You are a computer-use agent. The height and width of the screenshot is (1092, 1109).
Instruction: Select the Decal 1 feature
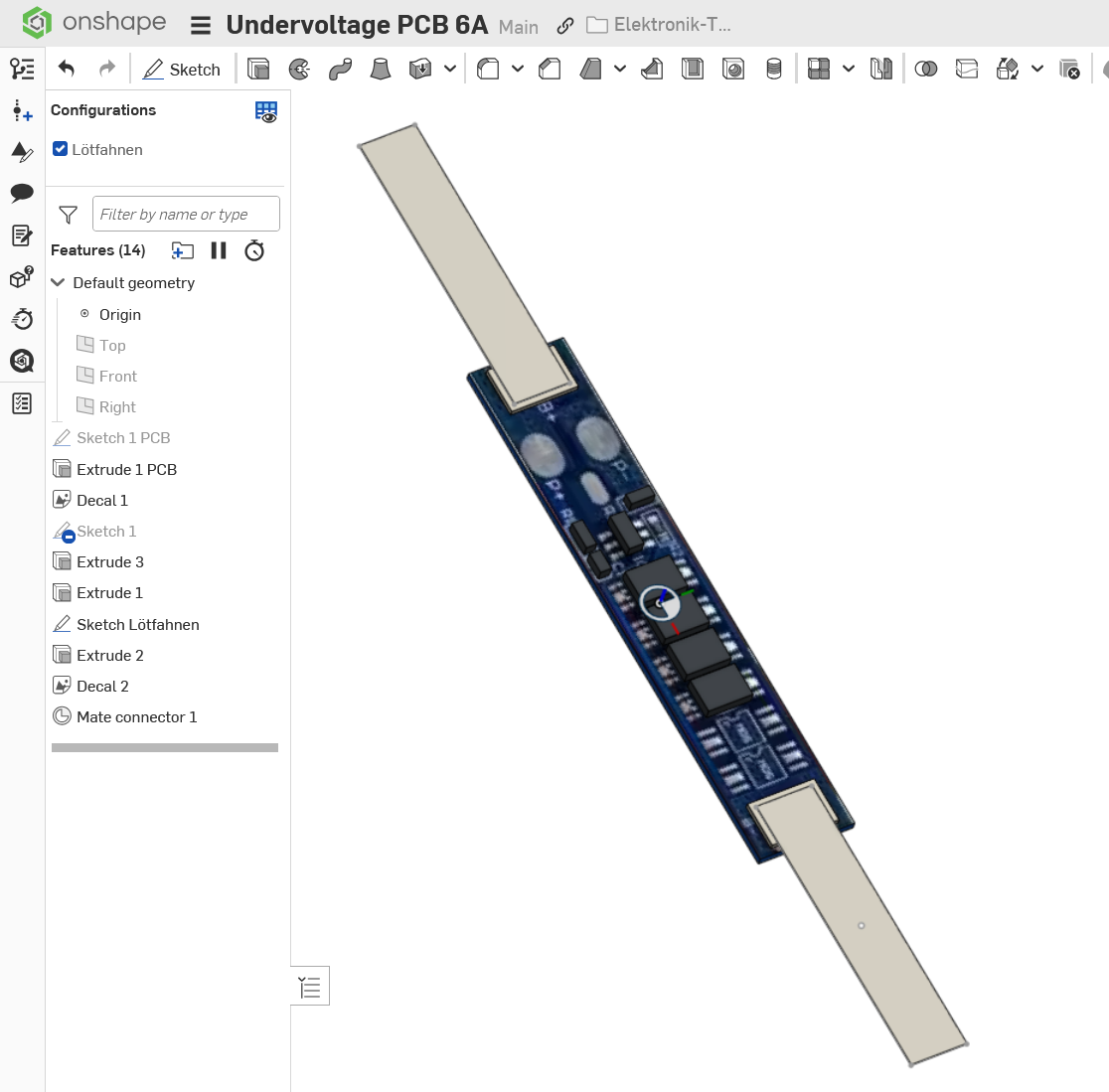tap(90, 501)
